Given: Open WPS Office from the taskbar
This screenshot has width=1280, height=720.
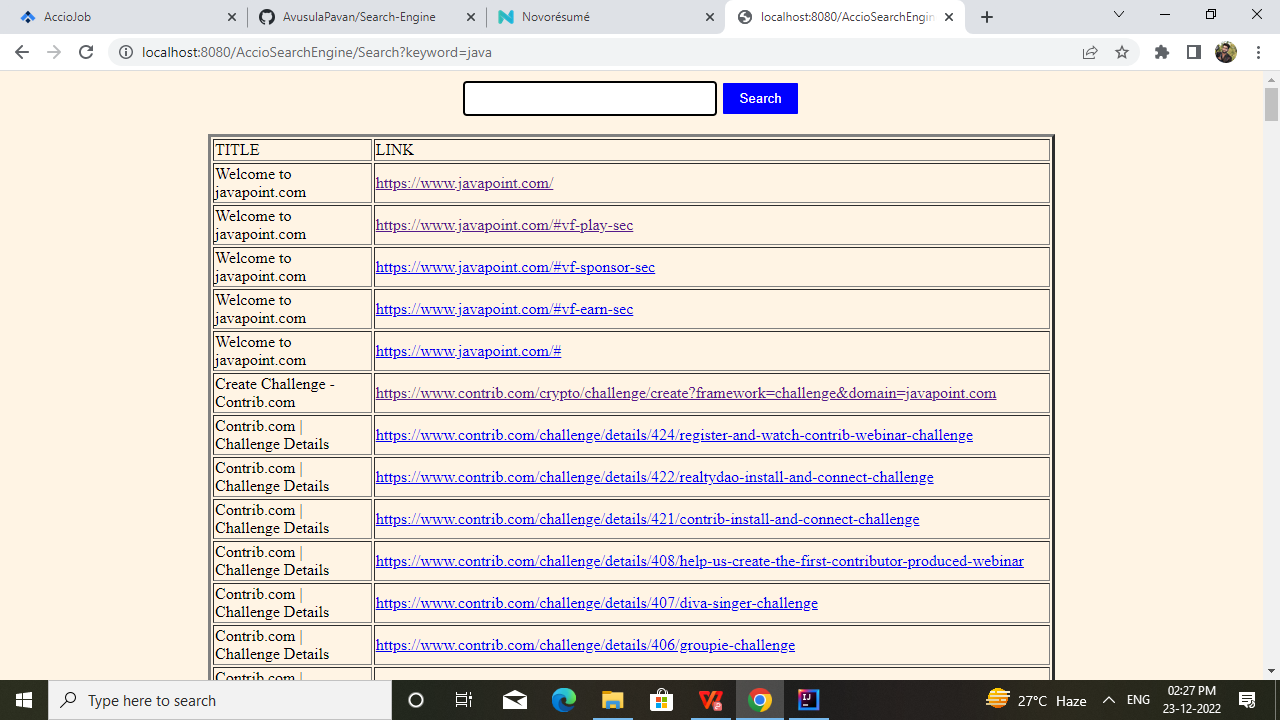Looking at the screenshot, I should [x=711, y=700].
